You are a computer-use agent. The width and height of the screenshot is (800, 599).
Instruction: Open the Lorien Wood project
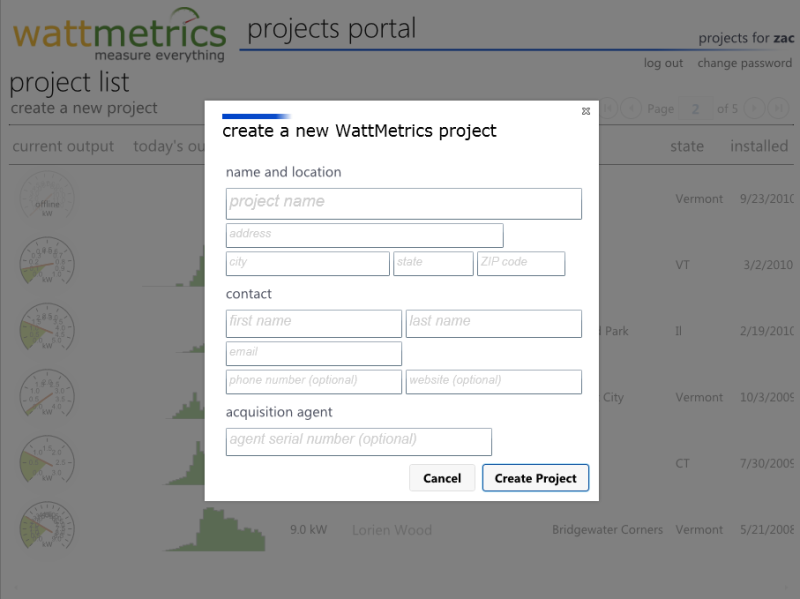coord(392,530)
